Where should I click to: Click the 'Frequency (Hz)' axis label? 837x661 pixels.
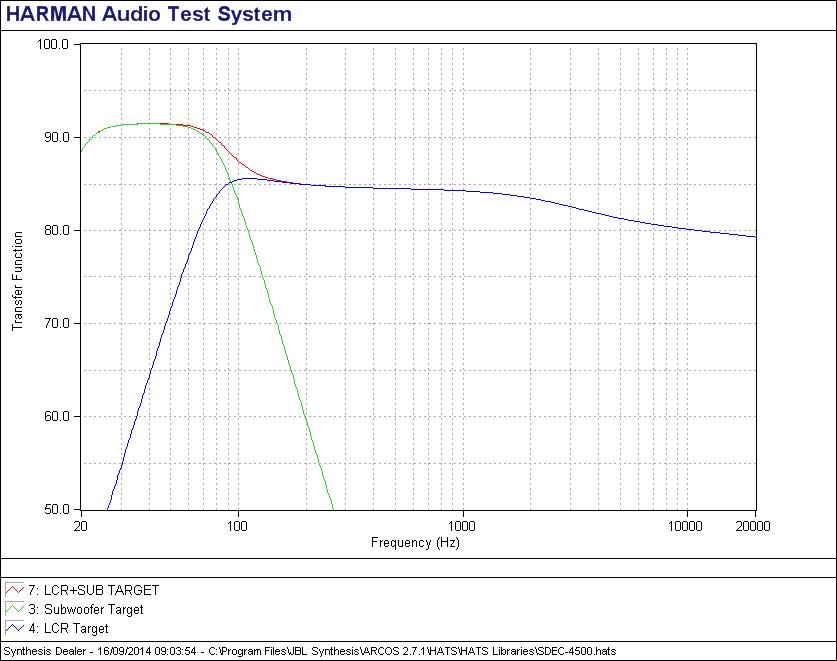415,542
